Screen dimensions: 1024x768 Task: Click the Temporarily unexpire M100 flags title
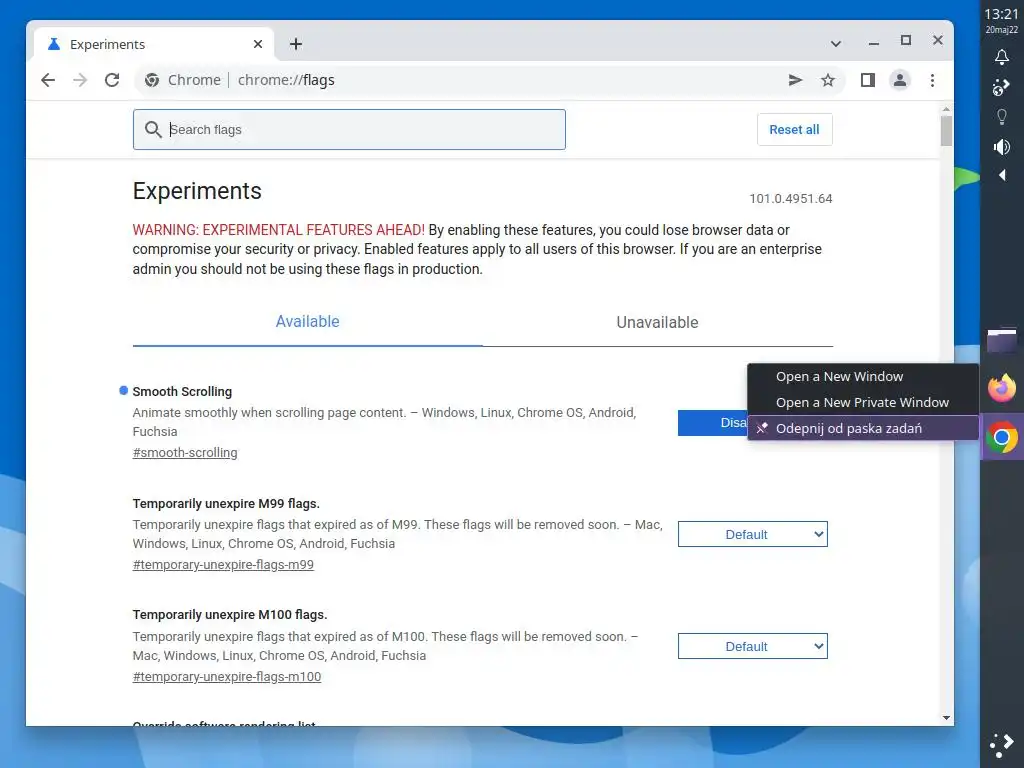click(230, 615)
